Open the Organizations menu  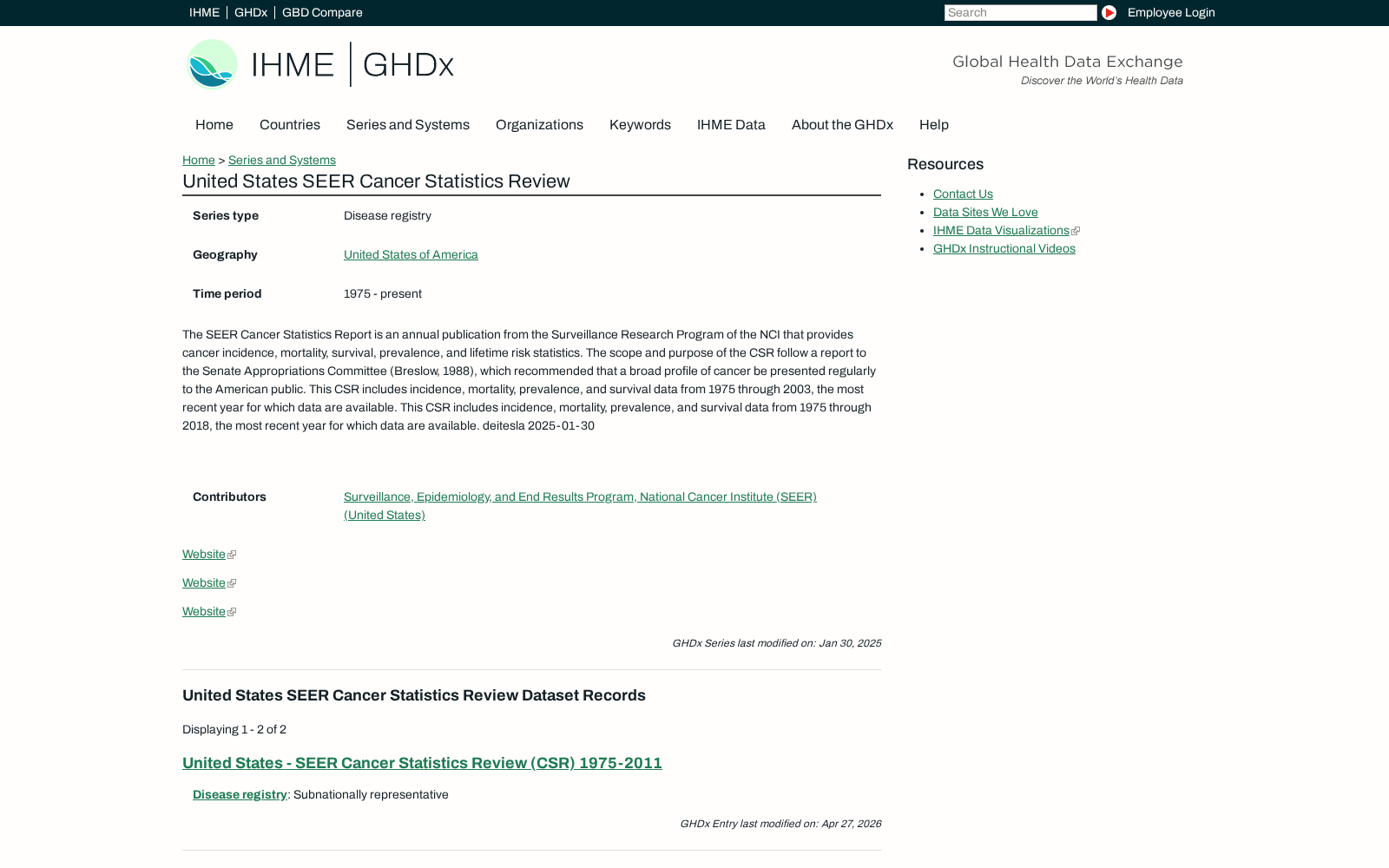(x=539, y=125)
